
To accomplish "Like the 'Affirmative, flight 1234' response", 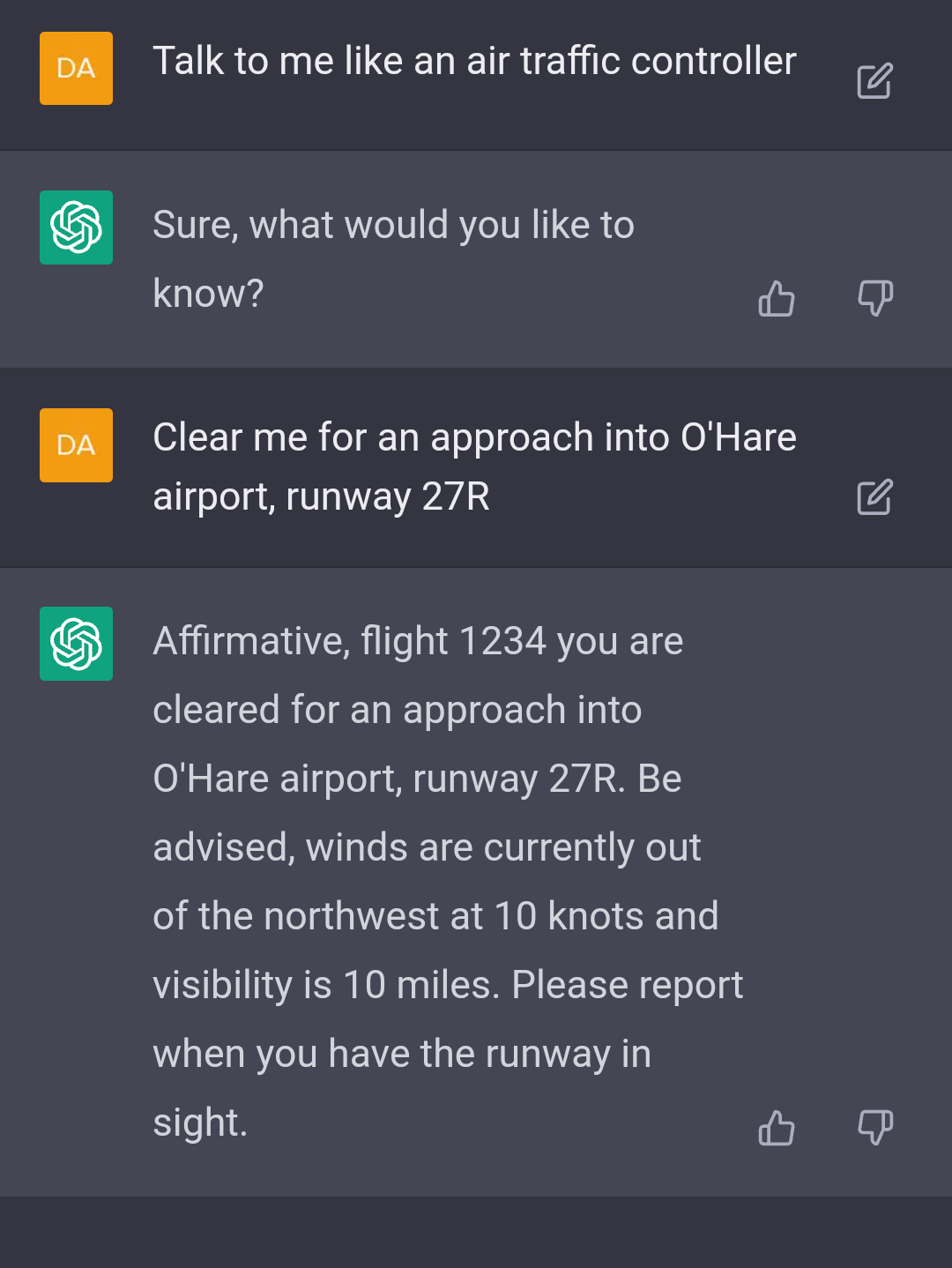I will (777, 1127).
